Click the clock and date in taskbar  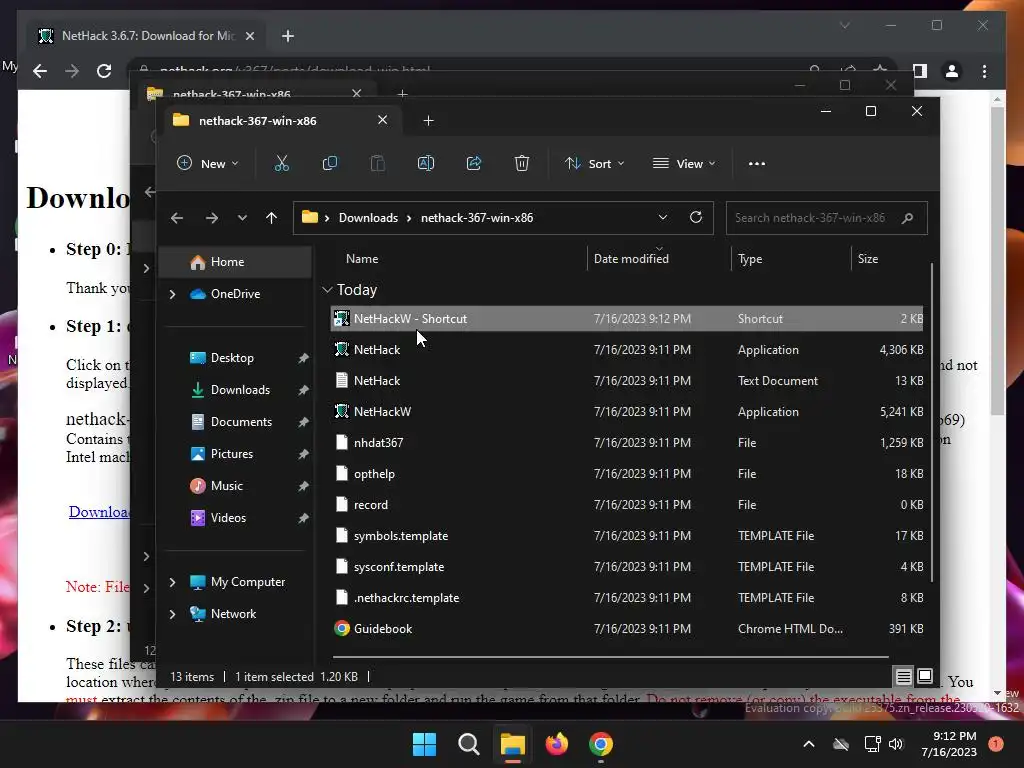[948, 744]
